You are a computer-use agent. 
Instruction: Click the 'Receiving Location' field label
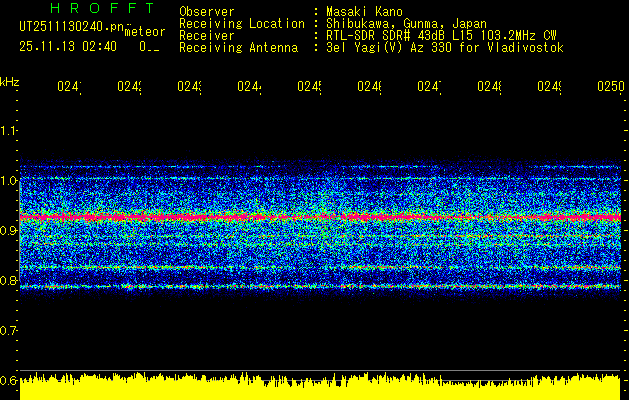242,24
